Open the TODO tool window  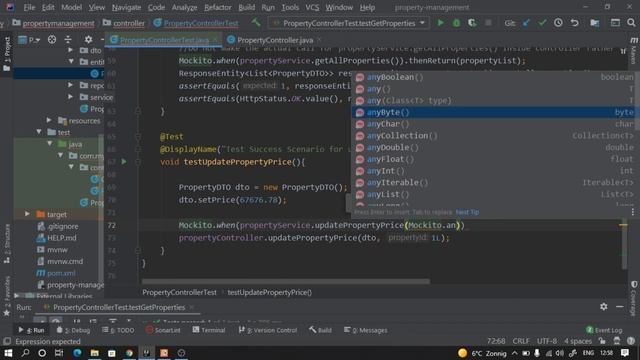(118, 330)
